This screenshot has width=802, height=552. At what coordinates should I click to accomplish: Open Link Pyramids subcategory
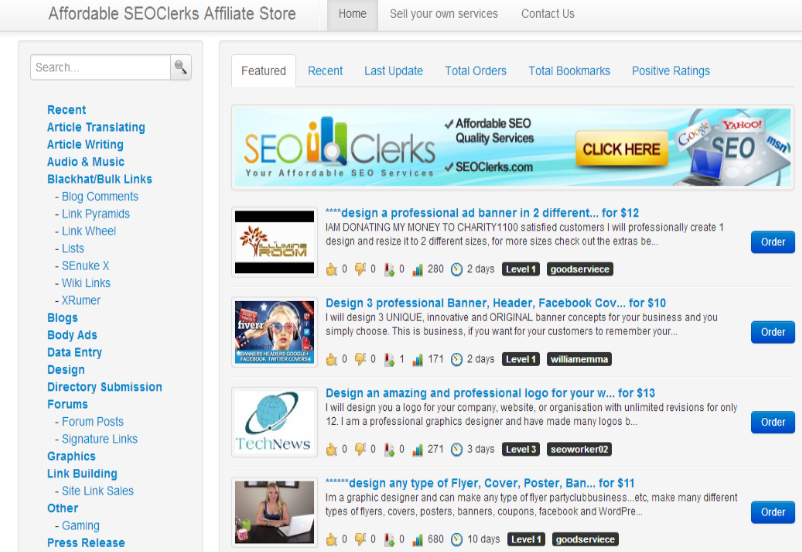point(96,214)
